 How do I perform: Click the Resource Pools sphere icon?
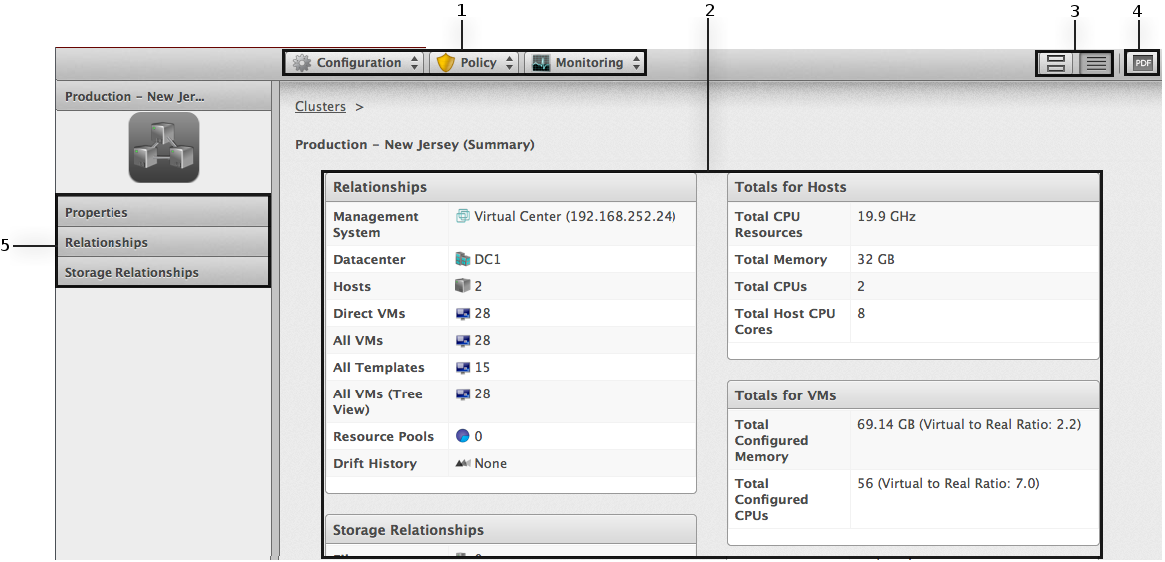[462, 437]
